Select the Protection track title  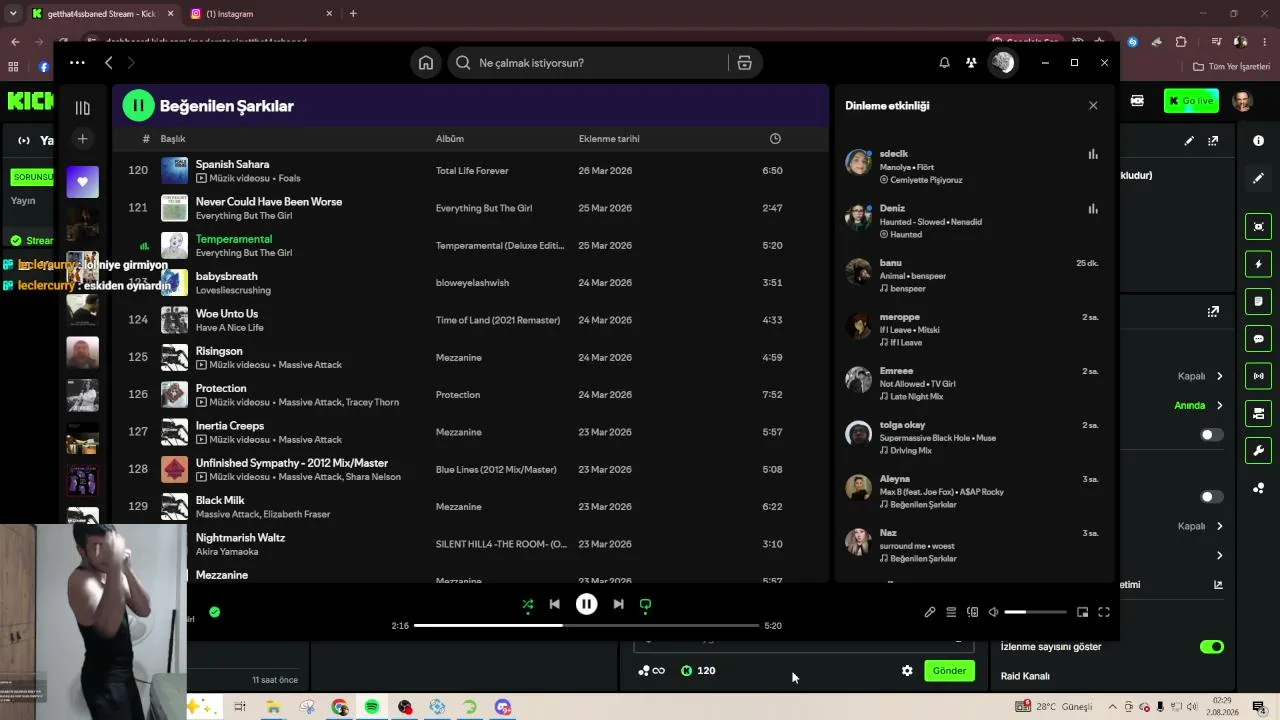click(x=221, y=388)
